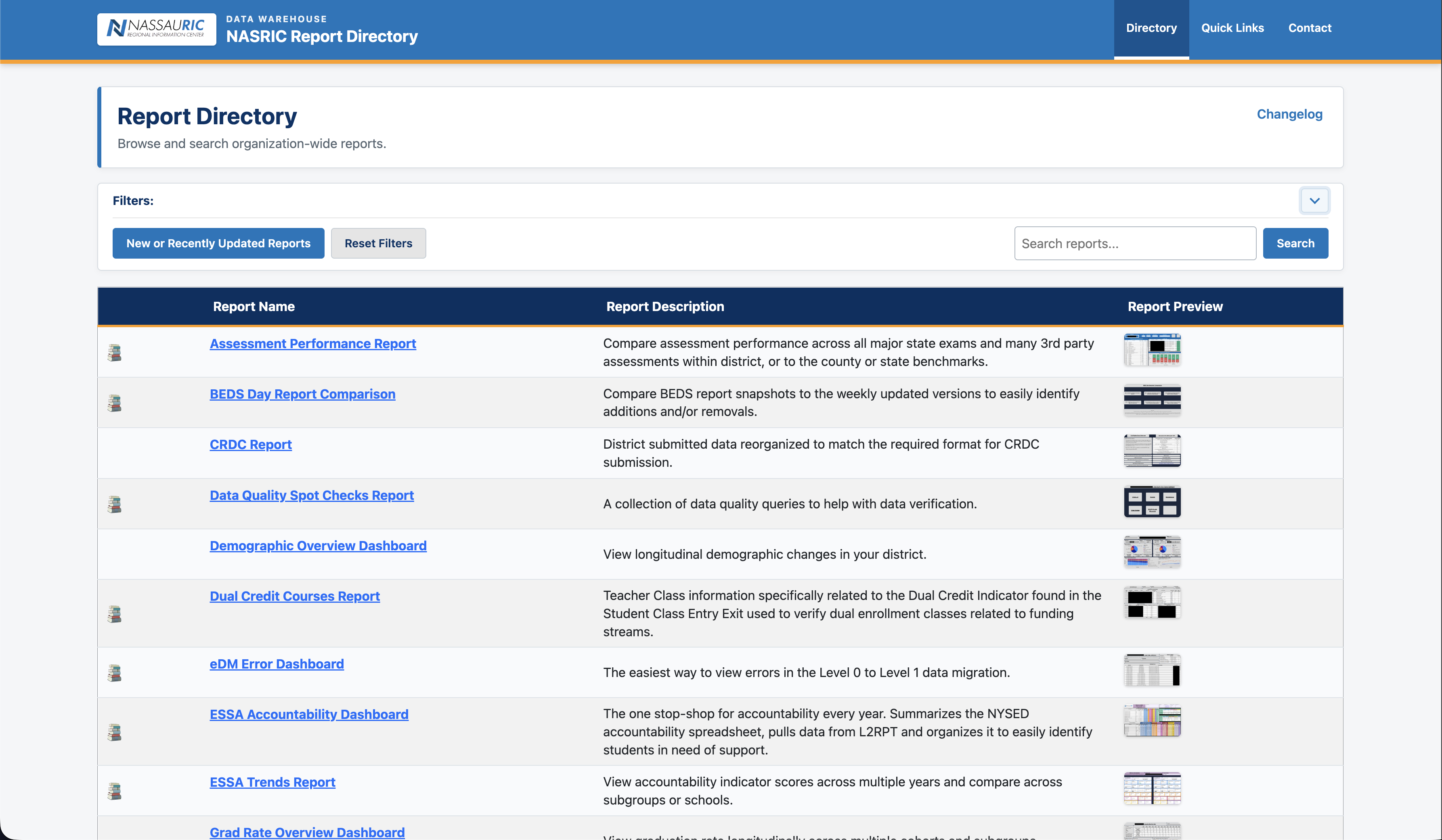Click the Dual Credit Courses preview thumbnail

(1153, 602)
